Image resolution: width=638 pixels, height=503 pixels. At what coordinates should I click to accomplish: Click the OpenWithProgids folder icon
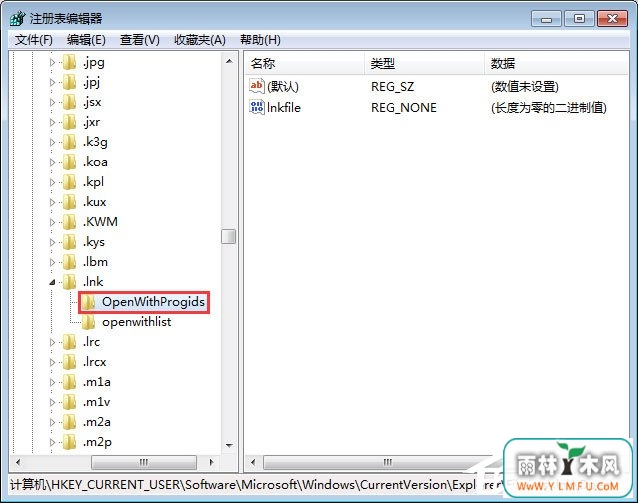pos(88,302)
